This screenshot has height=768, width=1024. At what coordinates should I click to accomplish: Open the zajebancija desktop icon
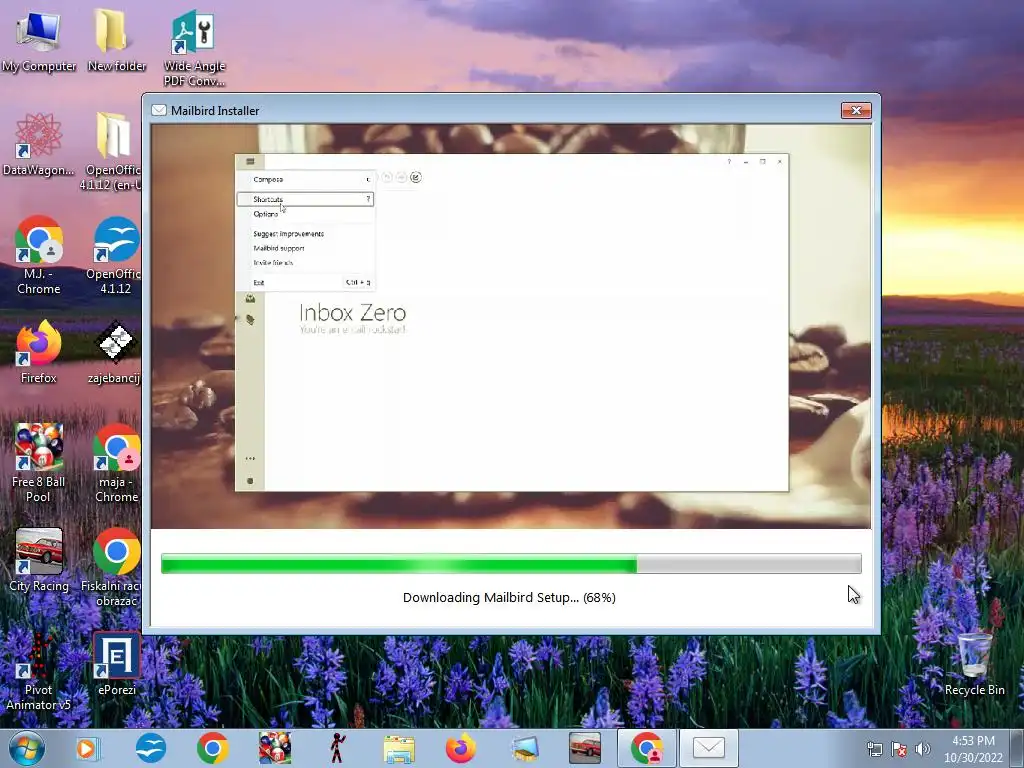tap(115, 352)
